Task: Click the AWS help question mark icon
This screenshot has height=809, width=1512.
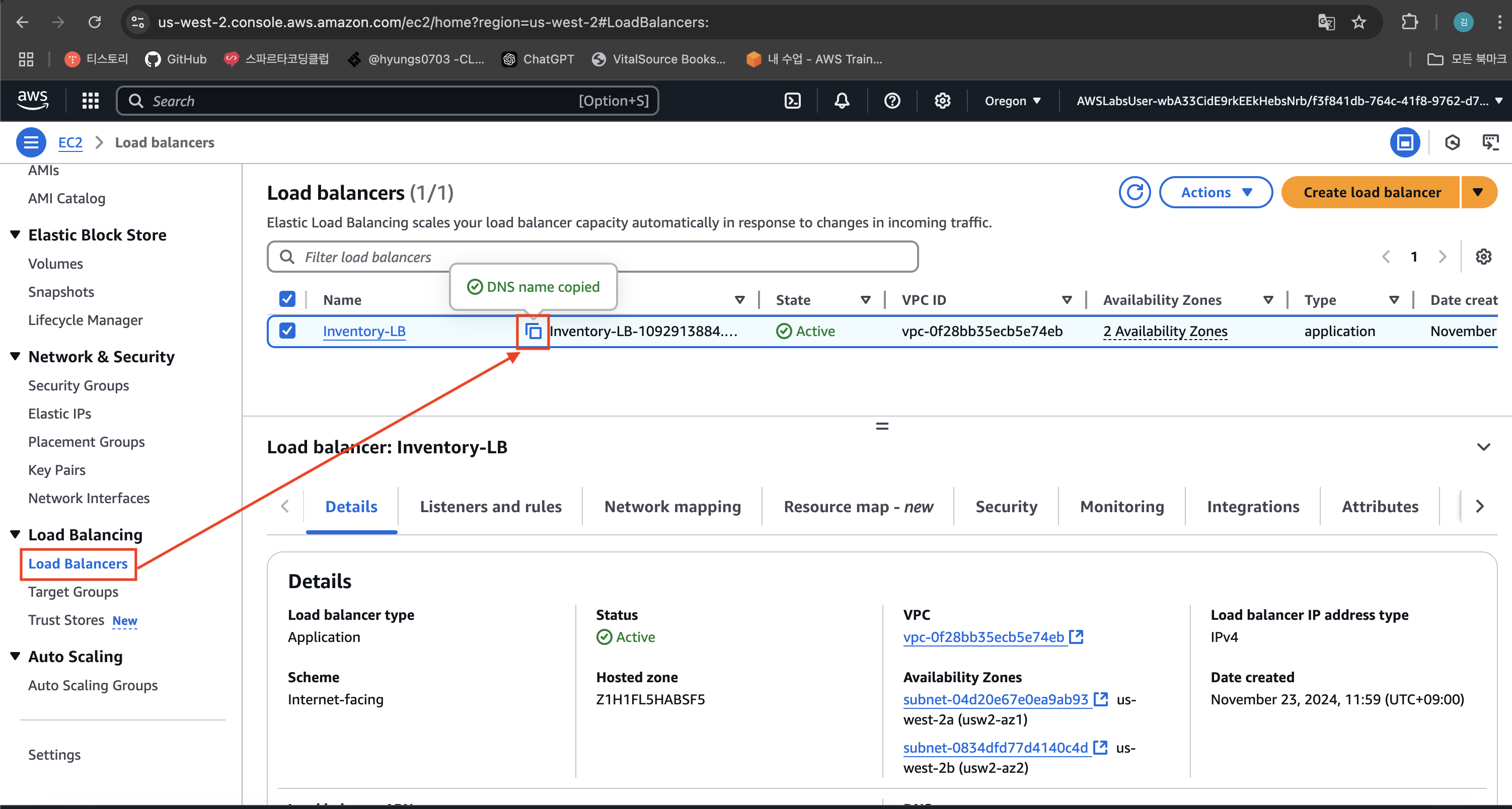Action: pos(891,101)
